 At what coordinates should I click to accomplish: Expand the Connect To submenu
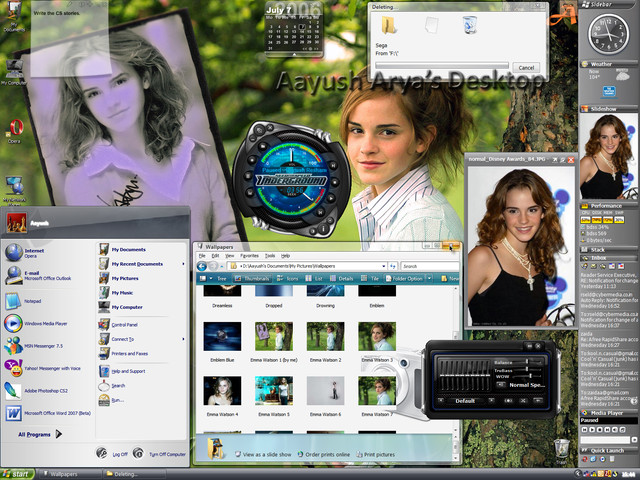[141, 339]
